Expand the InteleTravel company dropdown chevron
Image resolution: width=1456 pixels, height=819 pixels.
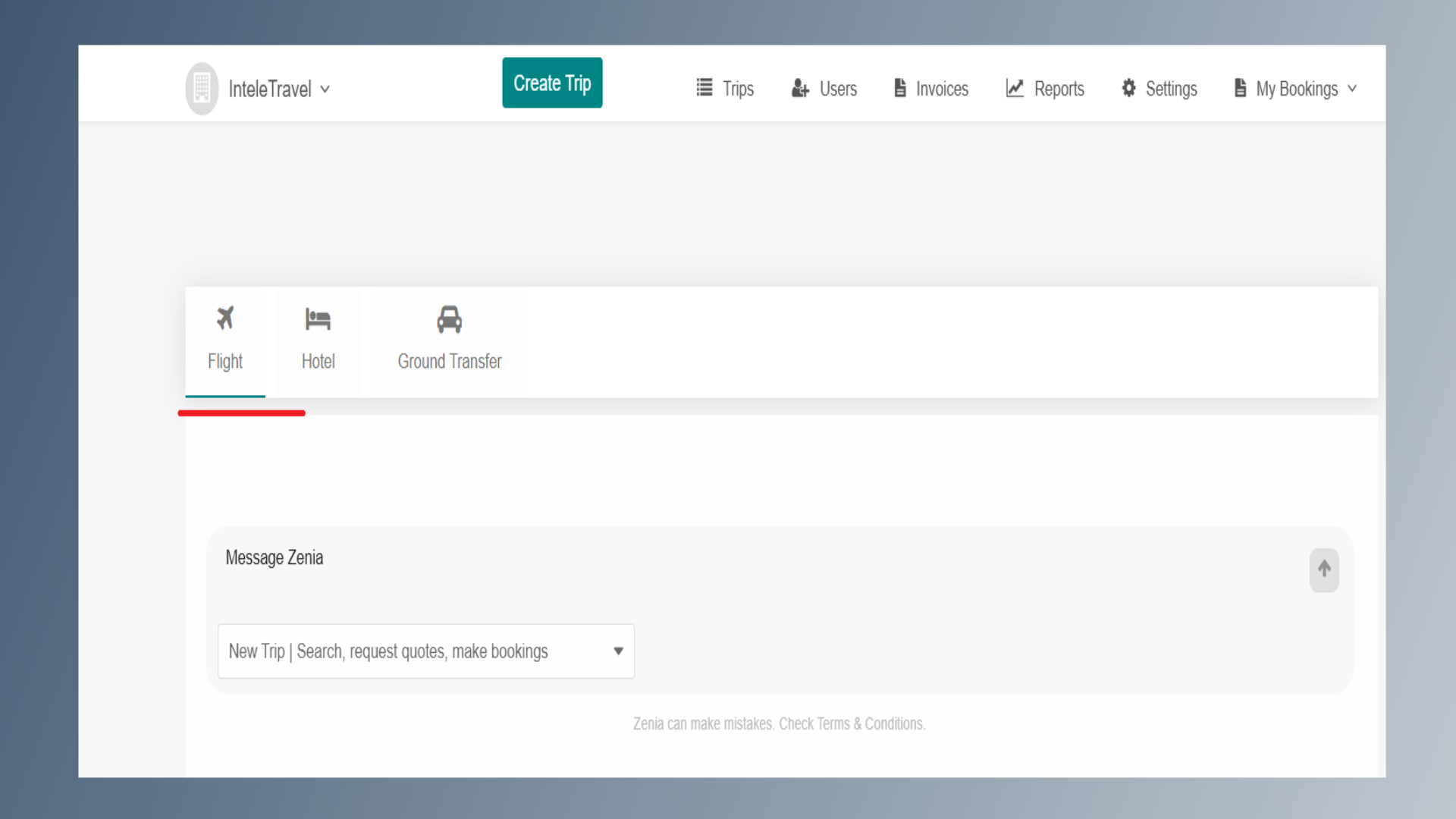point(325,89)
